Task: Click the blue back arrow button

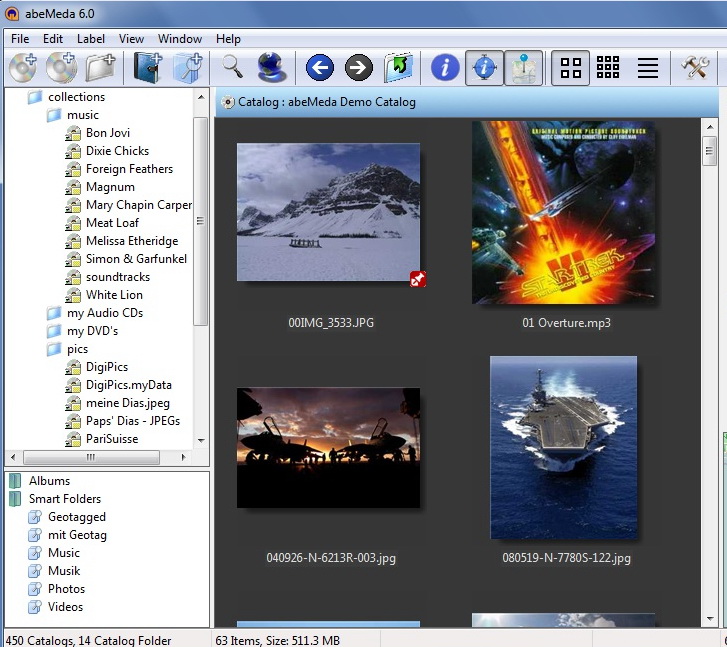Action: 320,68
